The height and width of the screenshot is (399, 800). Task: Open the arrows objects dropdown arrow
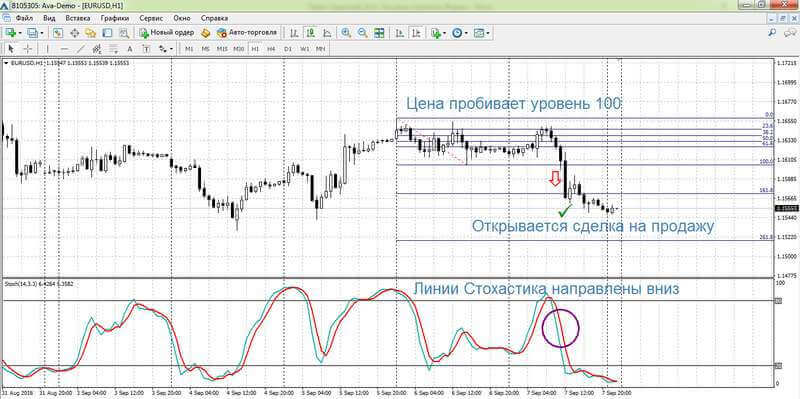point(171,48)
